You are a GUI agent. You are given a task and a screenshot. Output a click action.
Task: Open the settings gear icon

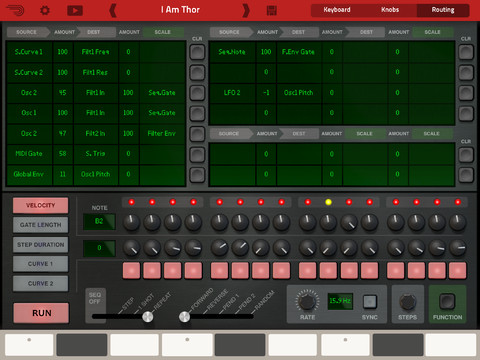click(x=45, y=10)
